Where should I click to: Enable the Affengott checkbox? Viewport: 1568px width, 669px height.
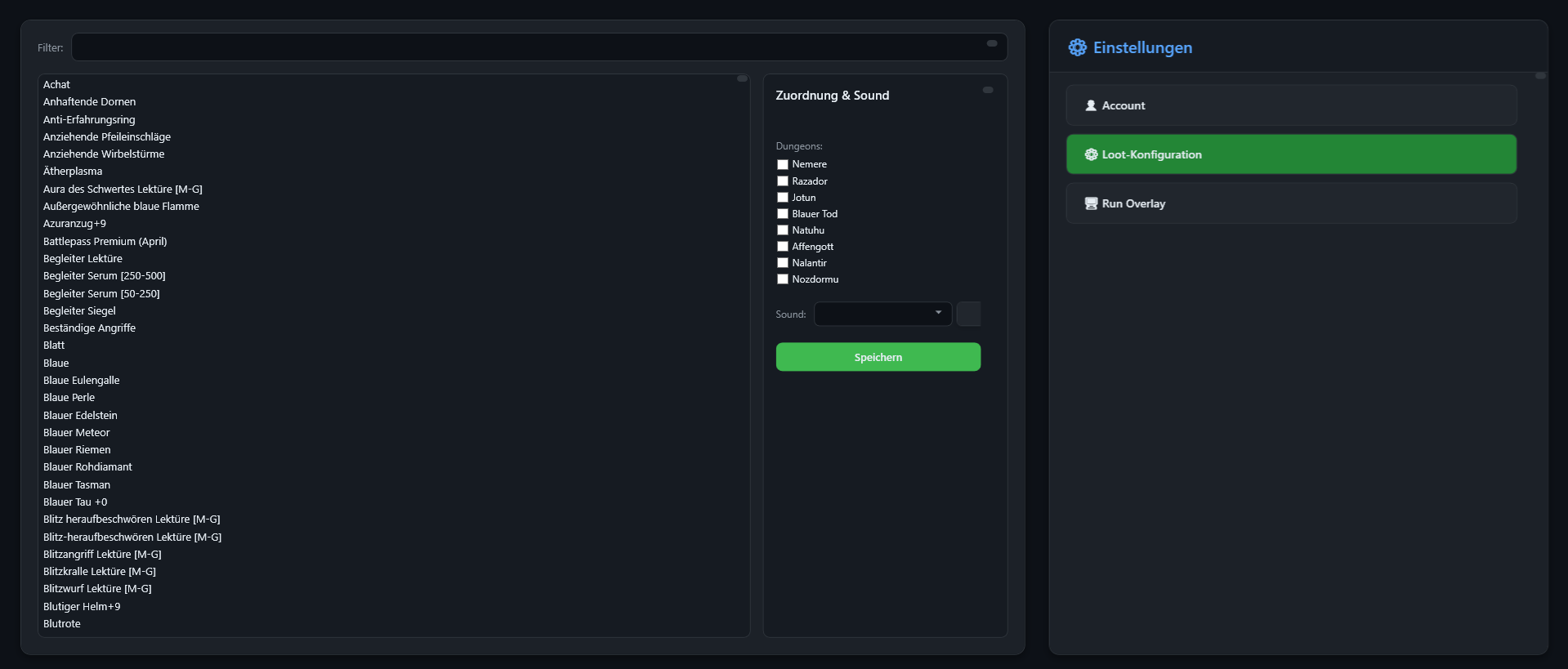(782, 247)
